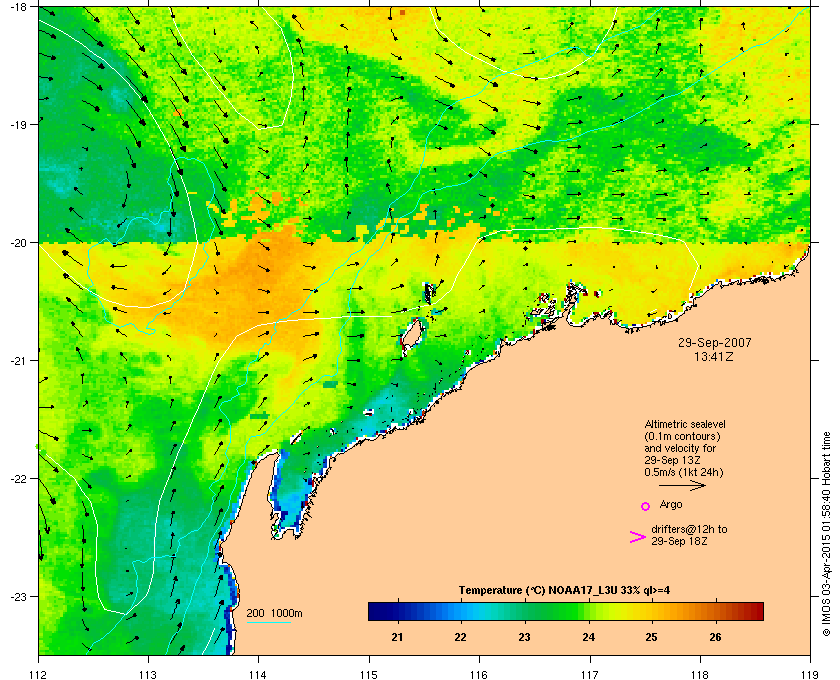
Task: Click the longitude axis label 118
Action: (x=700, y=674)
